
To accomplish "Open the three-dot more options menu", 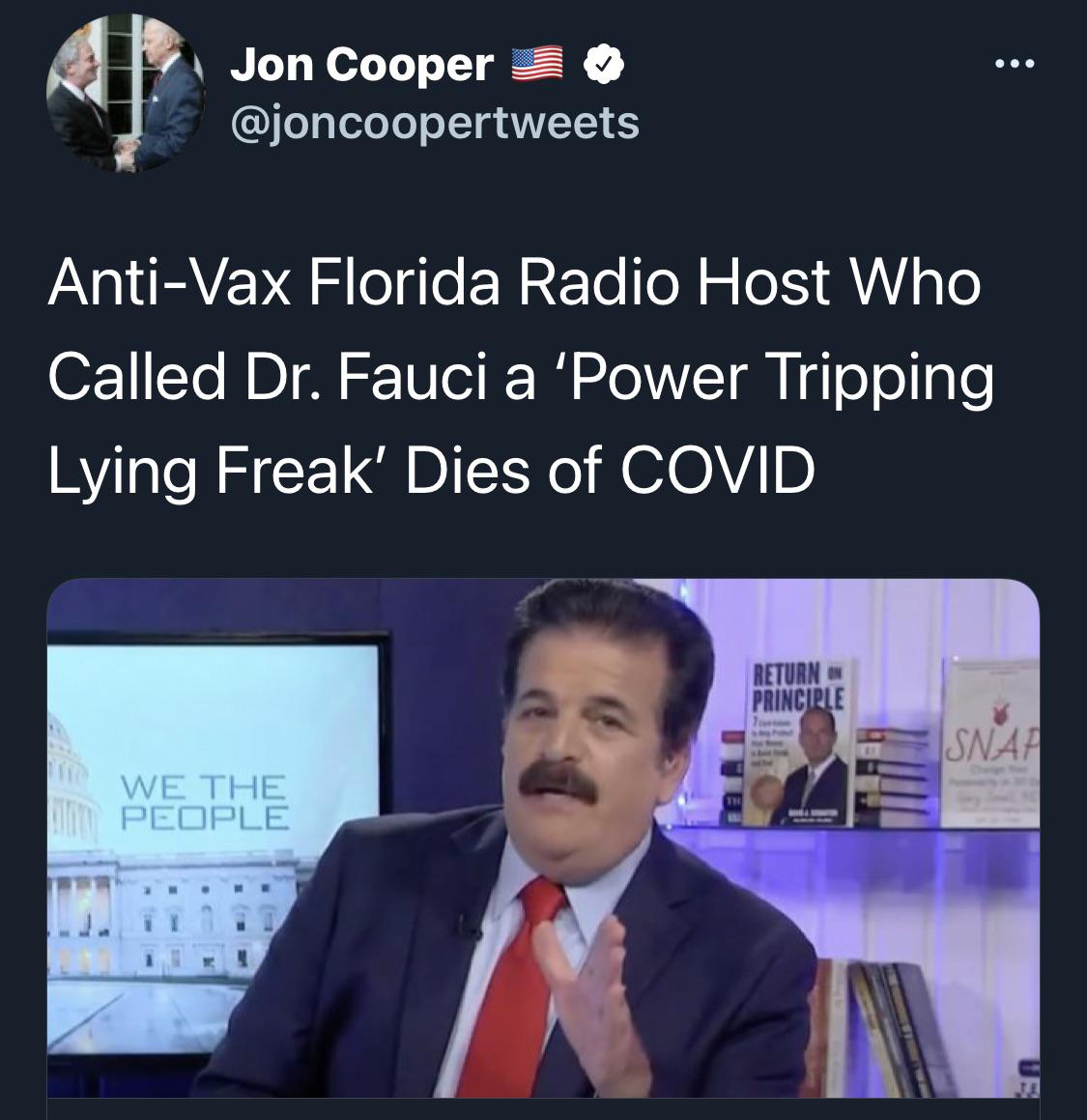I will coord(1015,65).
